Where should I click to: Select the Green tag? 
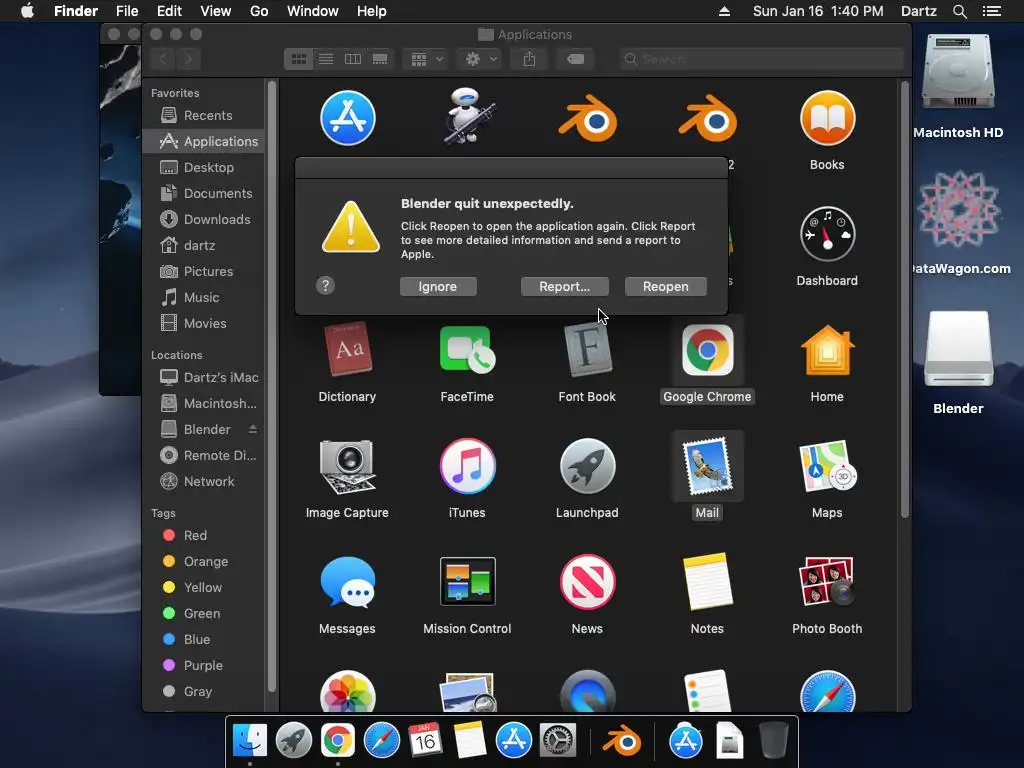click(x=203, y=613)
